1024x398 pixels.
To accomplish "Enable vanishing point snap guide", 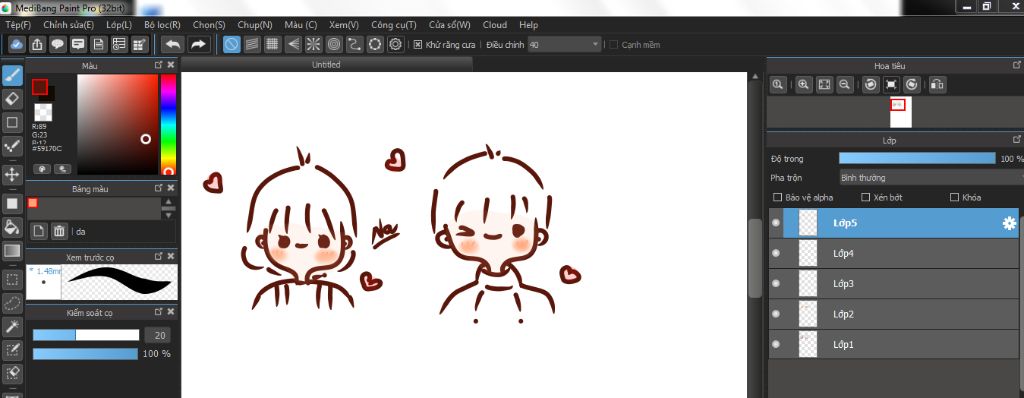I will click(293, 44).
